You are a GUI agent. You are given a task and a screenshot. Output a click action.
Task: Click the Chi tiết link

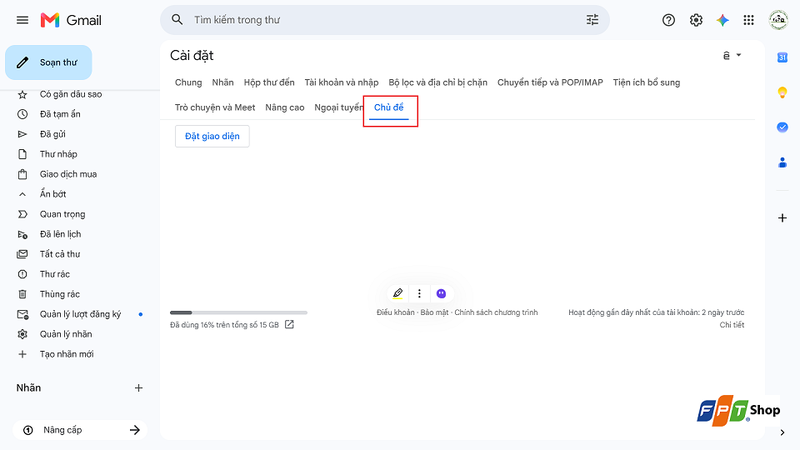pyautogui.click(x=732, y=325)
